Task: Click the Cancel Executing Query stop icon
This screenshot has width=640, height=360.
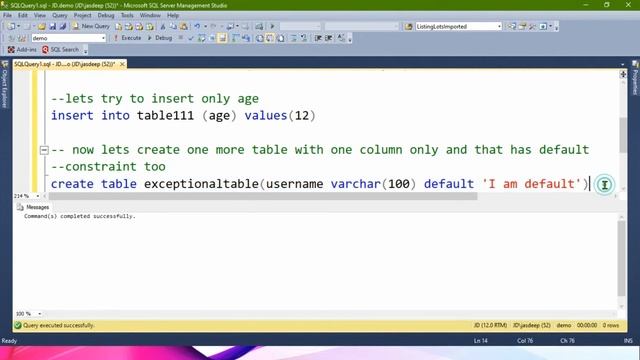Action: pos(181,38)
